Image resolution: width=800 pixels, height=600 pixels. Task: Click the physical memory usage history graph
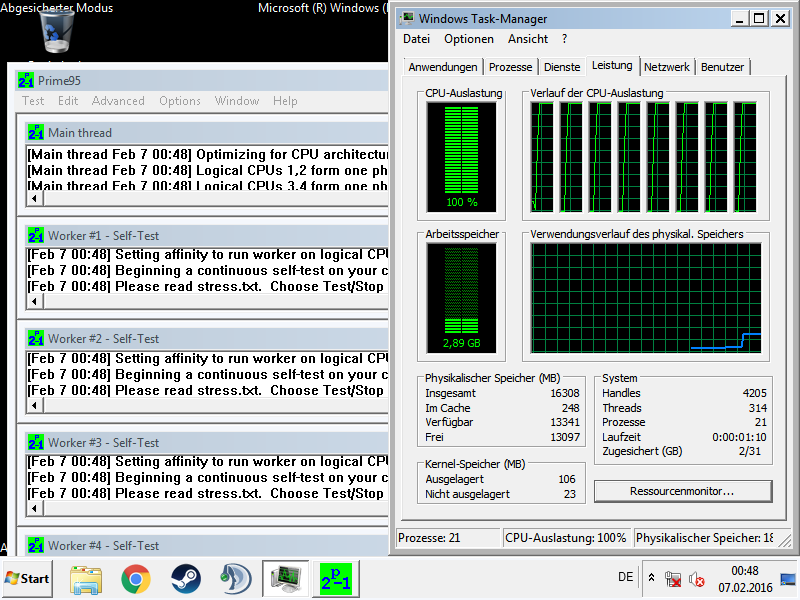[x=646, y=298]
